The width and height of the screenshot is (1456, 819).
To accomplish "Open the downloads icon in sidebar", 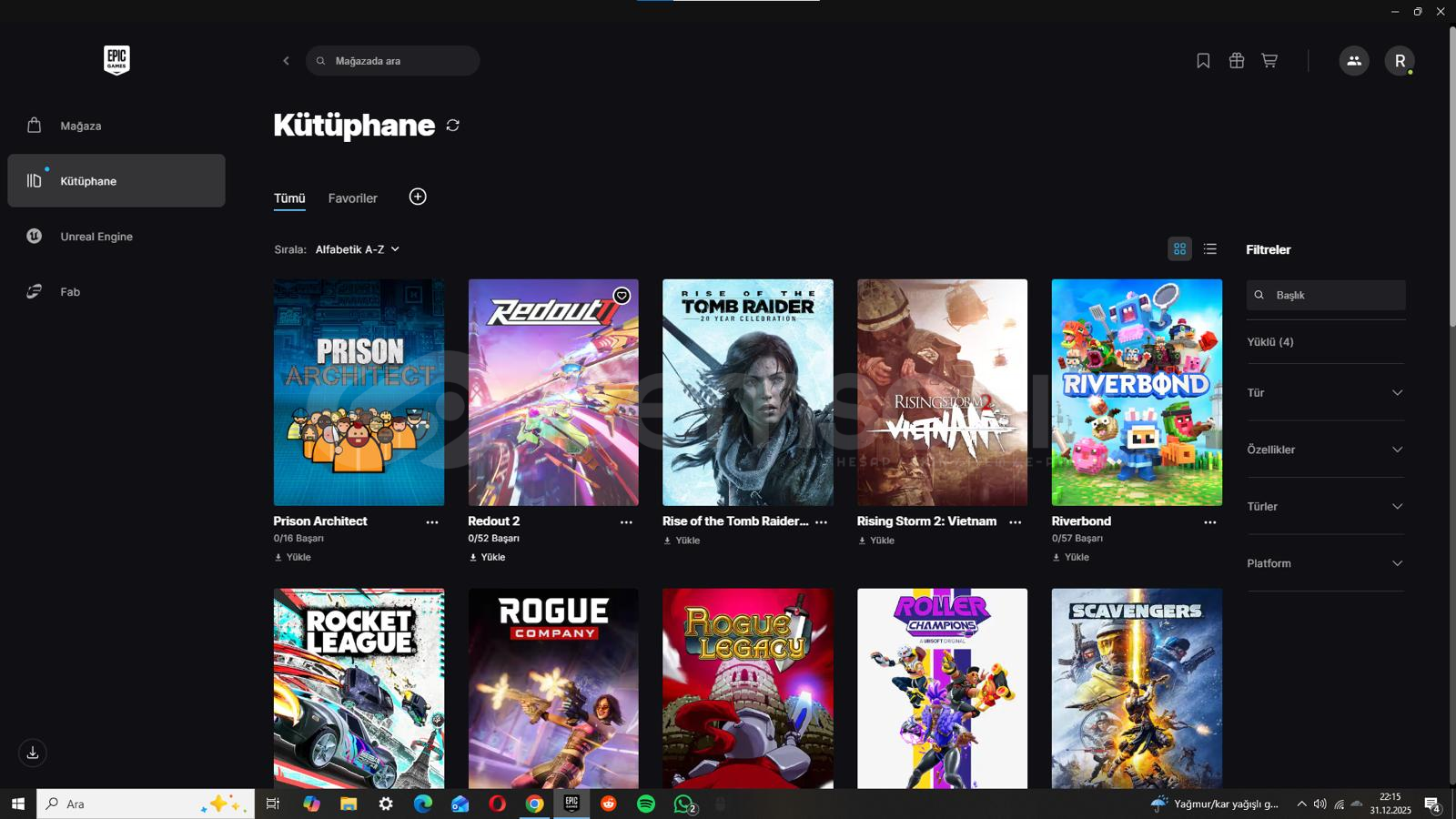I will pyautogui.click(x=33, y=753).
